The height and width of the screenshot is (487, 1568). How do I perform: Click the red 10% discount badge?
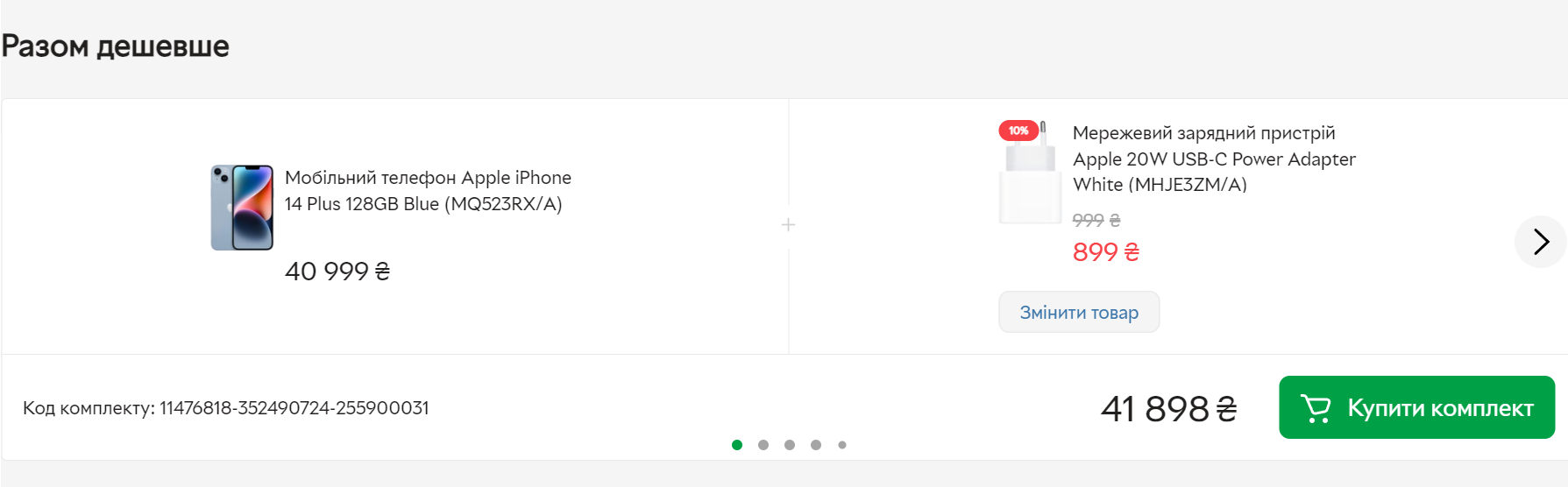[x=1018, y=131]
